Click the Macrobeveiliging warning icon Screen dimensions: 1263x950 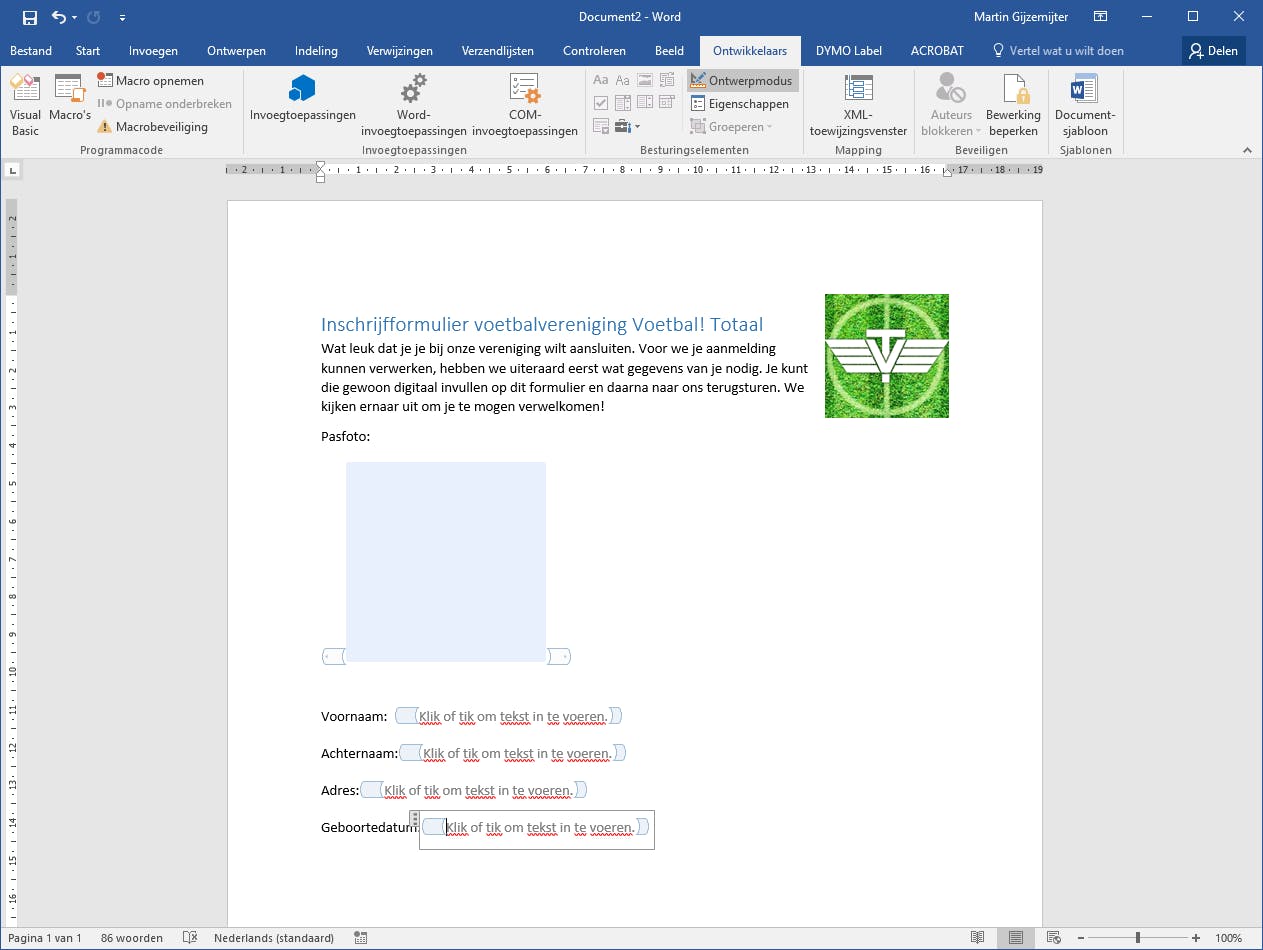pos(104,127)
